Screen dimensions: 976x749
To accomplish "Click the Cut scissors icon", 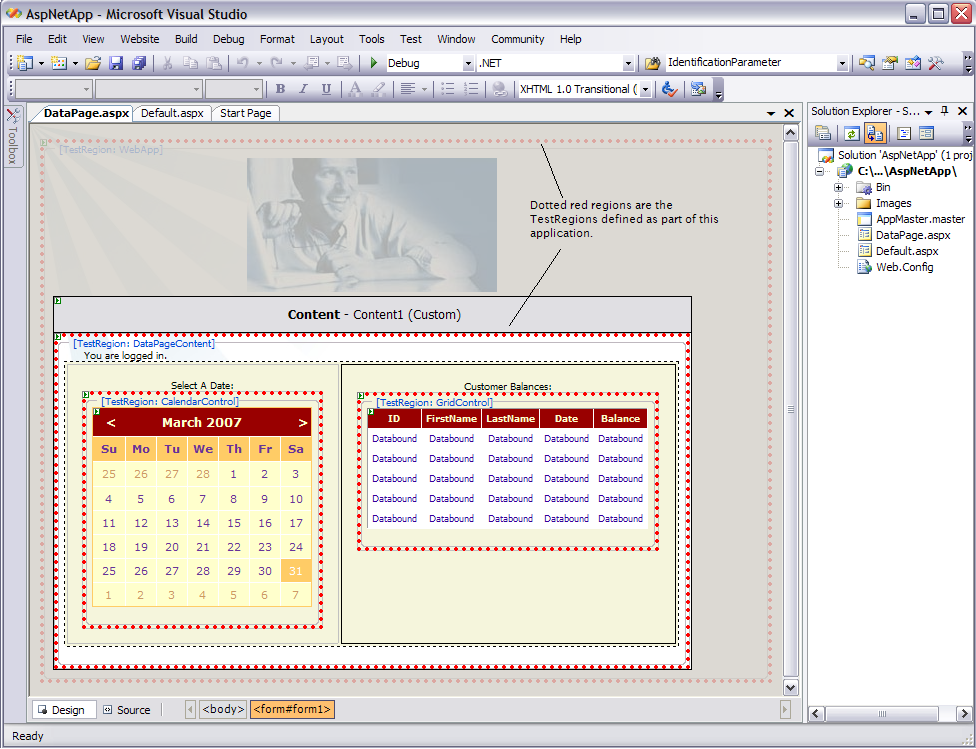I will 167,63.
